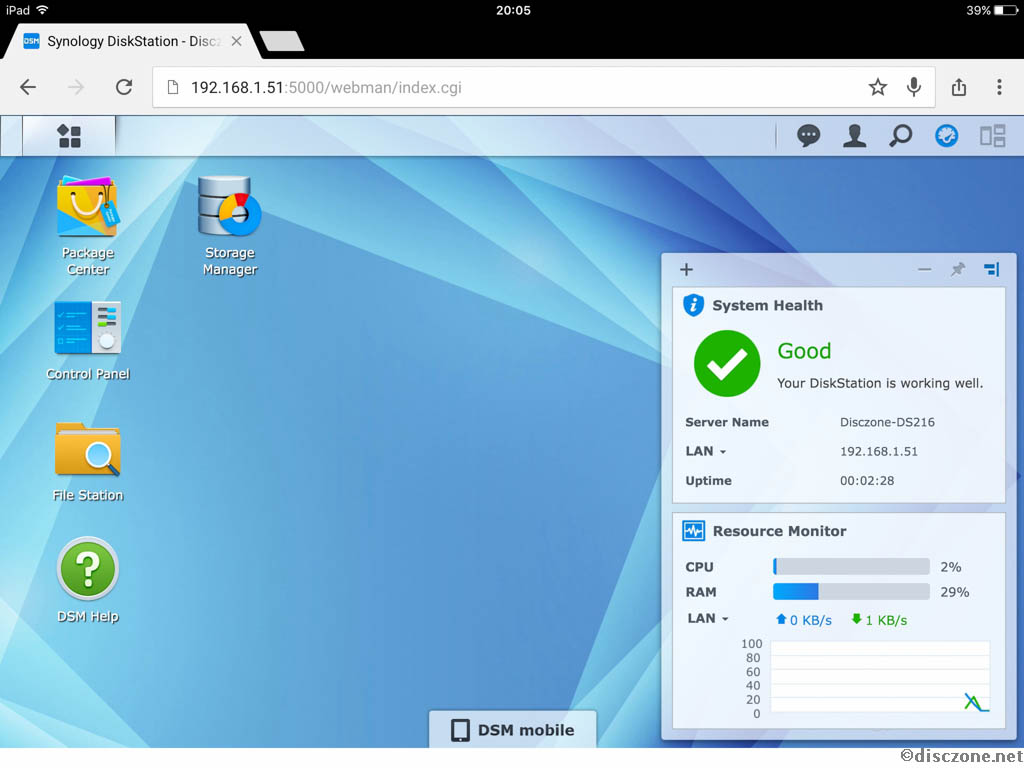
Task: Close the Synology DiskStation tab
Action: 236,41
